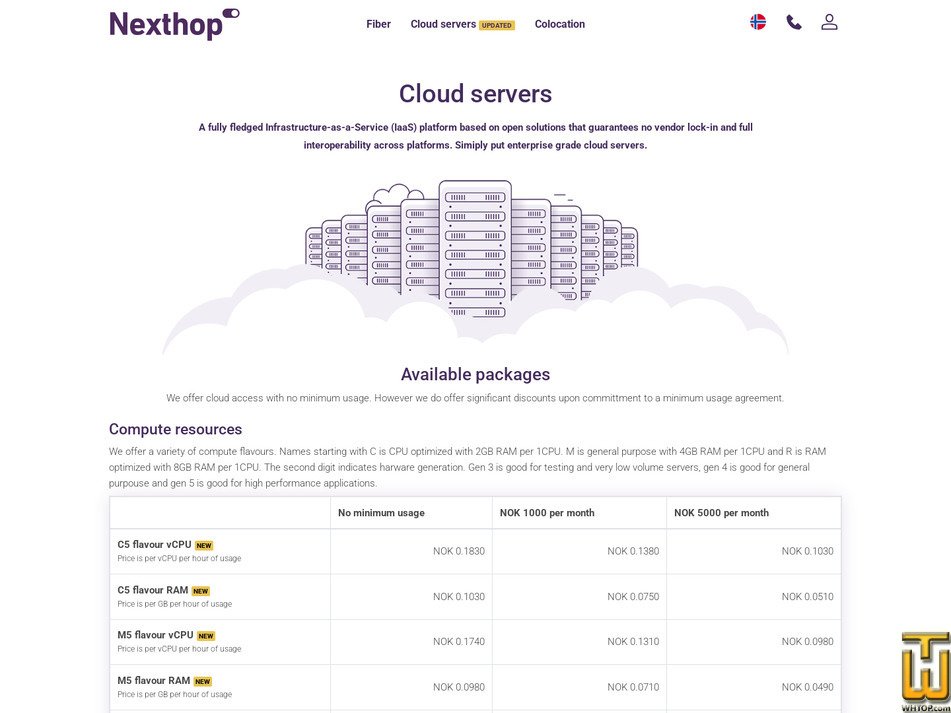Select the No minimum usage column header
Screen dimensions: 951x713
pos(411,513)
